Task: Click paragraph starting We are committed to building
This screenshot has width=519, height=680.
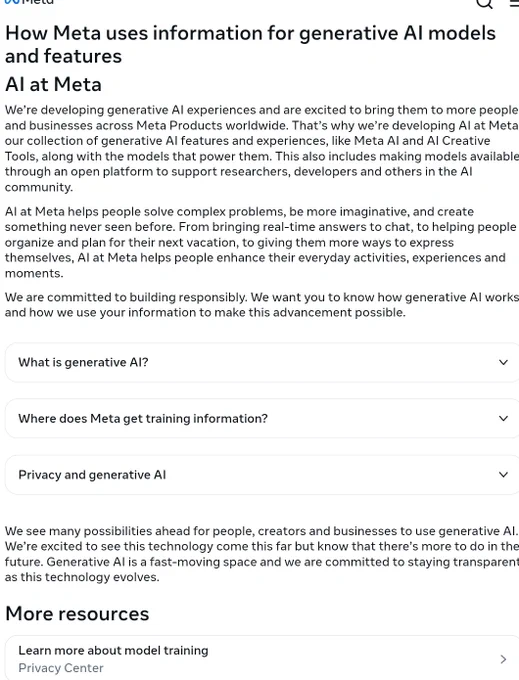Action: point(262,305)
